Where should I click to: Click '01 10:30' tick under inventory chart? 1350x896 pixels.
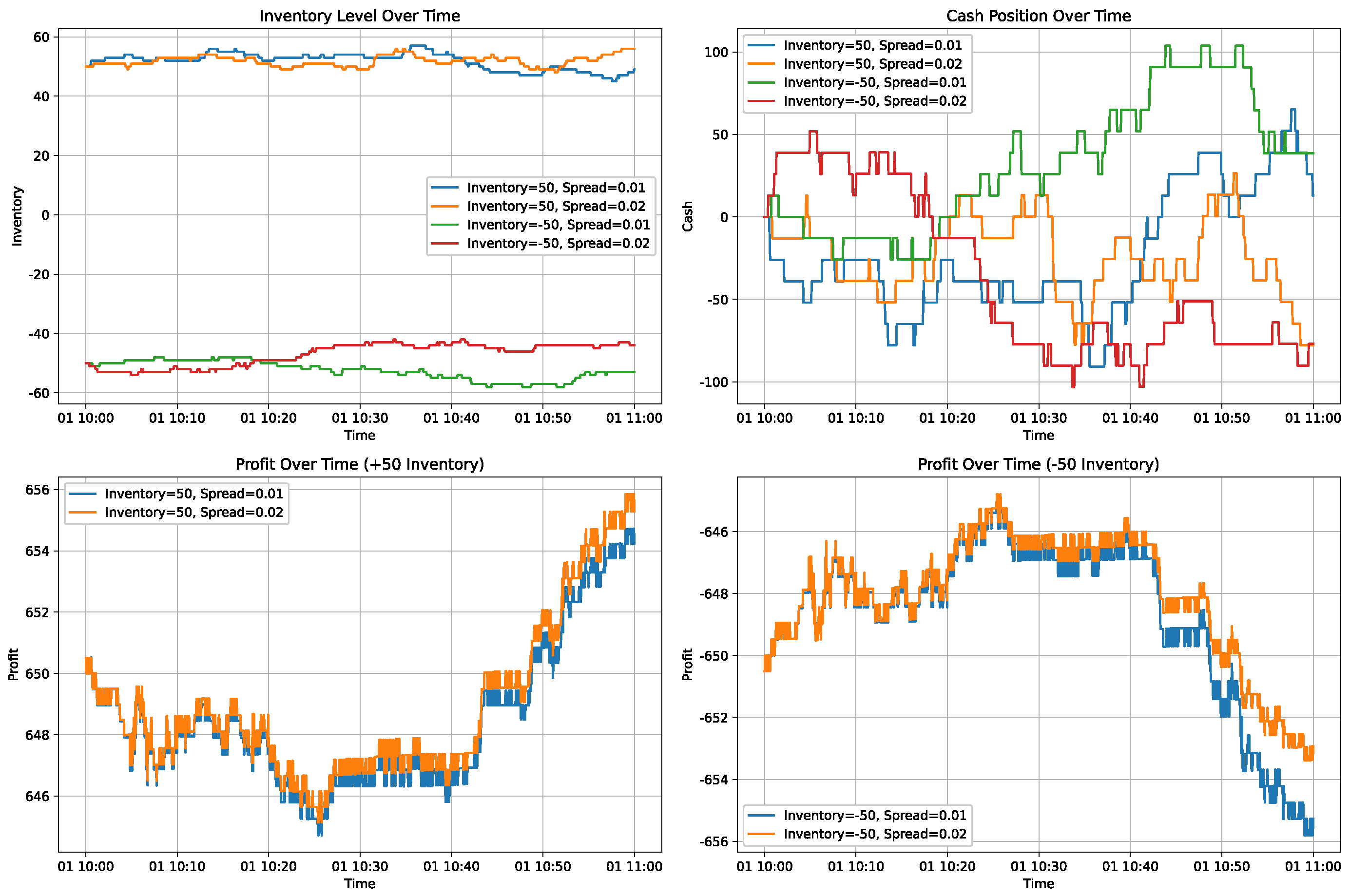360,419
